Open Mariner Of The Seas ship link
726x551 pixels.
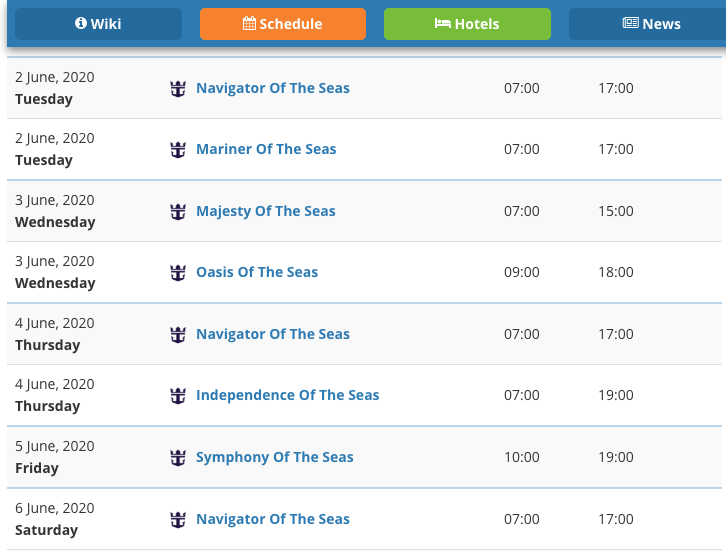[266, 149]
